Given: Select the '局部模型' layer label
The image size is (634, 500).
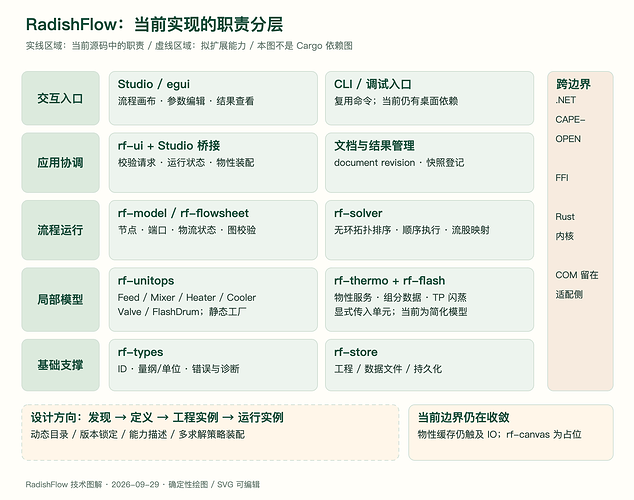Looking at the screenshot, I should point(60,300).
